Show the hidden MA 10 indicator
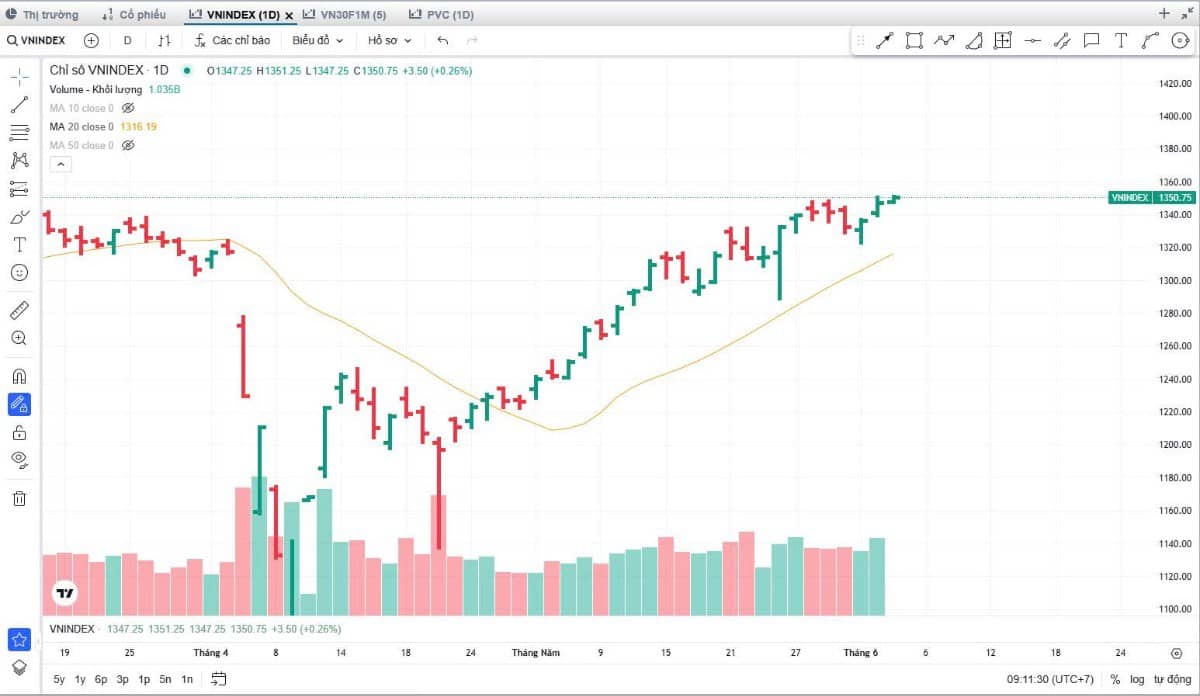 (x=128, y=108)
